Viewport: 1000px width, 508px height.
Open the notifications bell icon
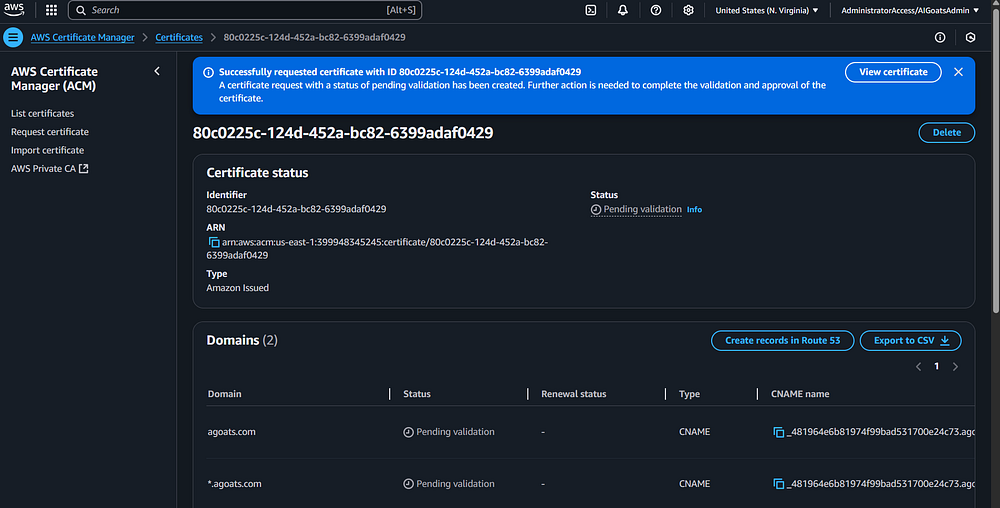(623, 10)
